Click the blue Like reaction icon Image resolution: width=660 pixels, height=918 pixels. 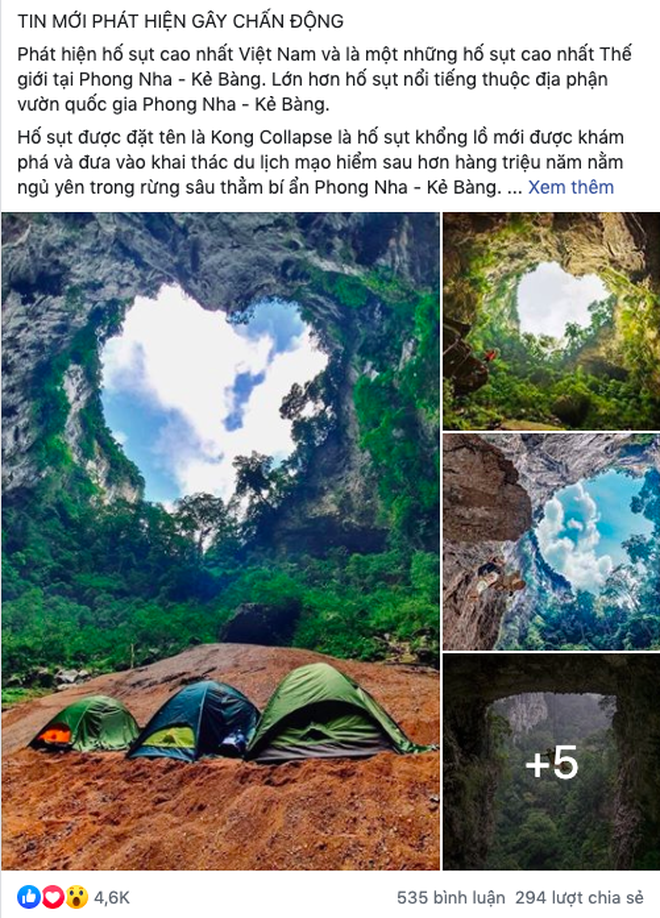click(x=29, y=897)
